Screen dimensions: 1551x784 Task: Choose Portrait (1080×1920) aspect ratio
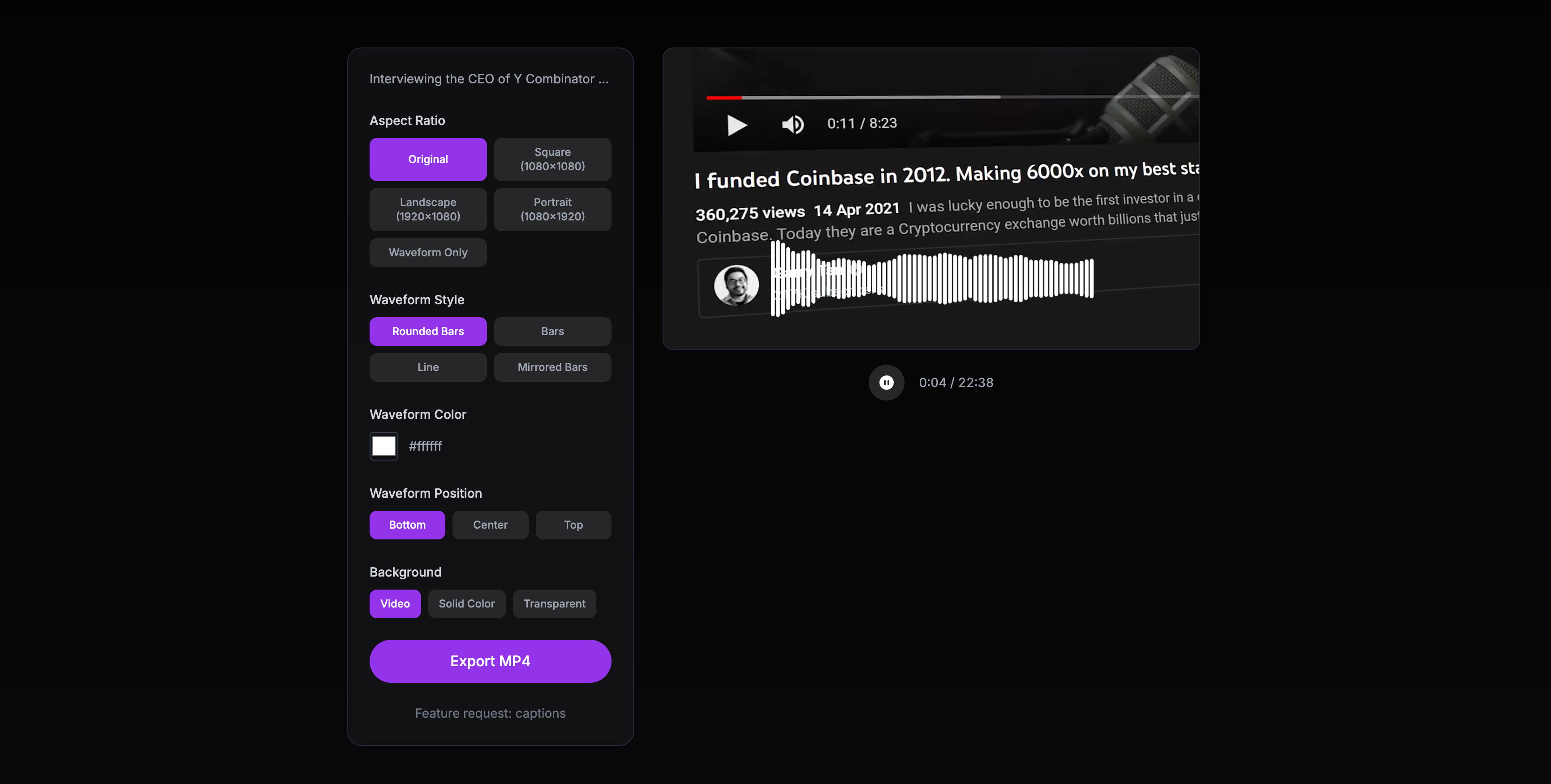pyautogui.click(x=552, y=209)
